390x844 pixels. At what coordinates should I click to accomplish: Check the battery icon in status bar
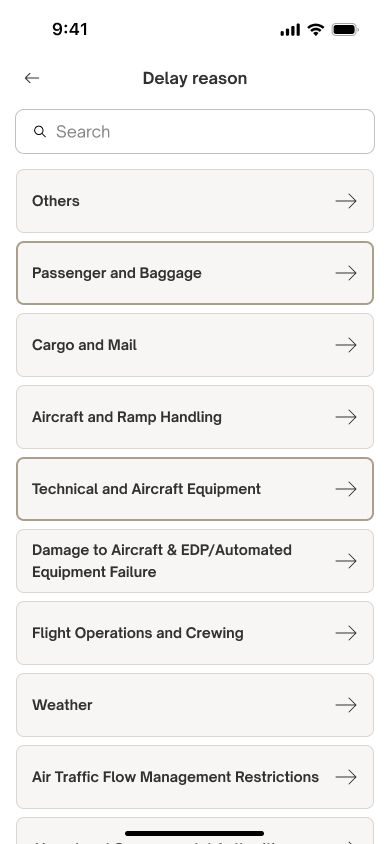345,30
